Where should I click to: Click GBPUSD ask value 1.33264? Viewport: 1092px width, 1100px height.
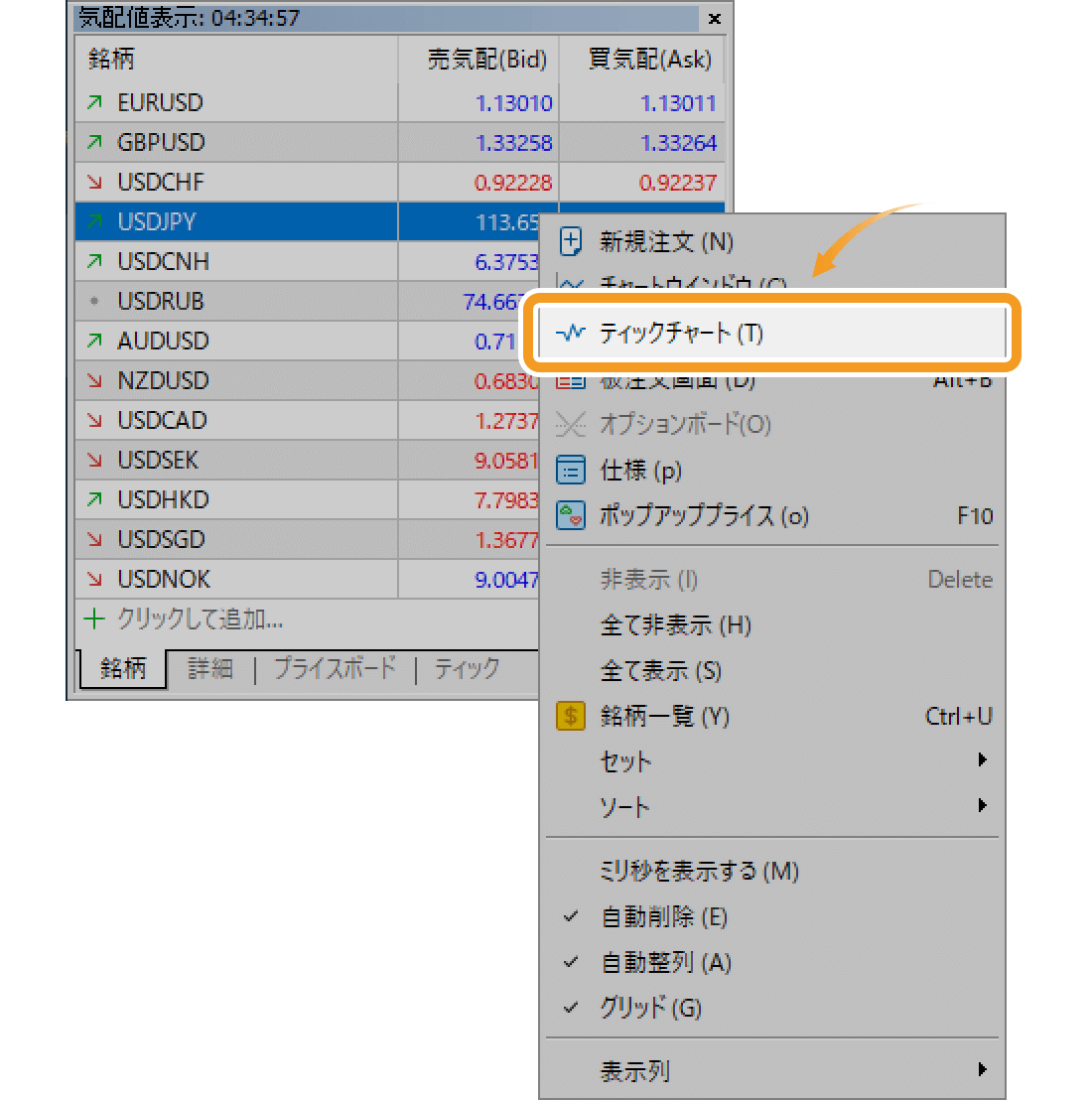tap(677, 143)
